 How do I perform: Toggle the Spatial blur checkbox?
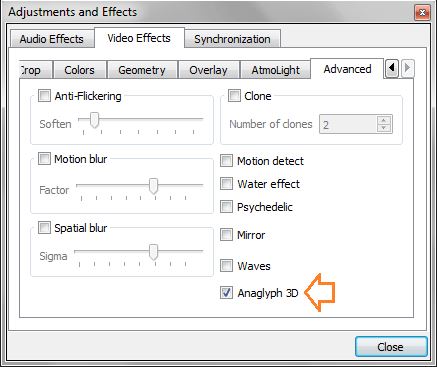tap(44, 228)
